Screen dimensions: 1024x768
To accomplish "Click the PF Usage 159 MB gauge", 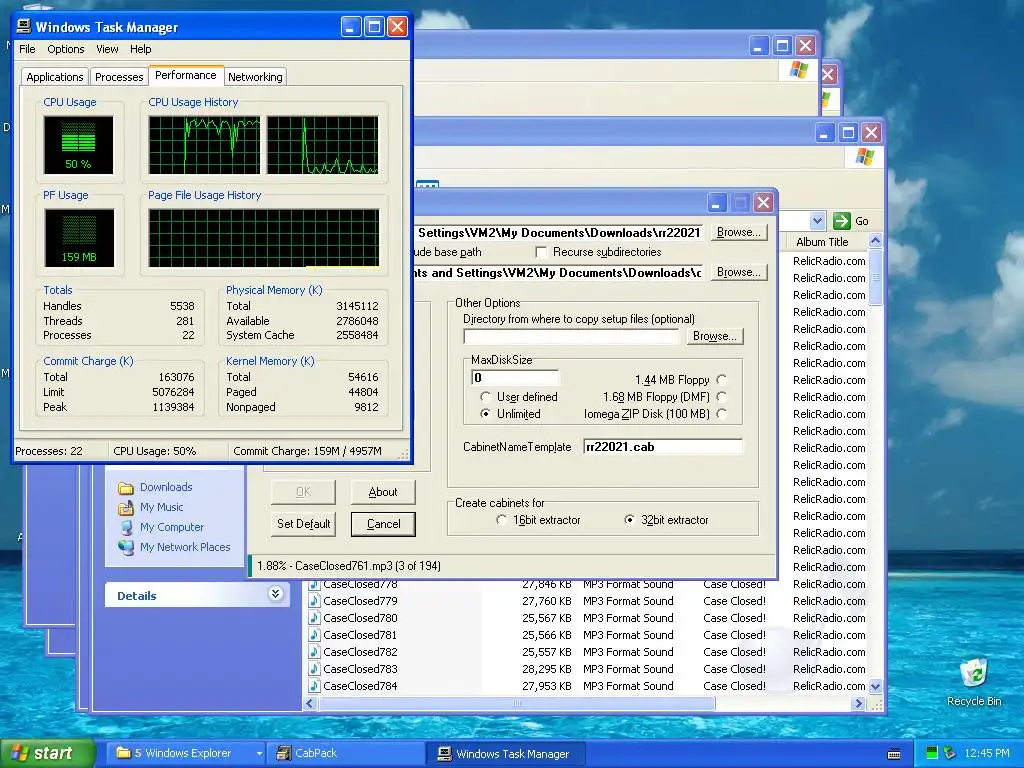I will [x=79, y=238].
